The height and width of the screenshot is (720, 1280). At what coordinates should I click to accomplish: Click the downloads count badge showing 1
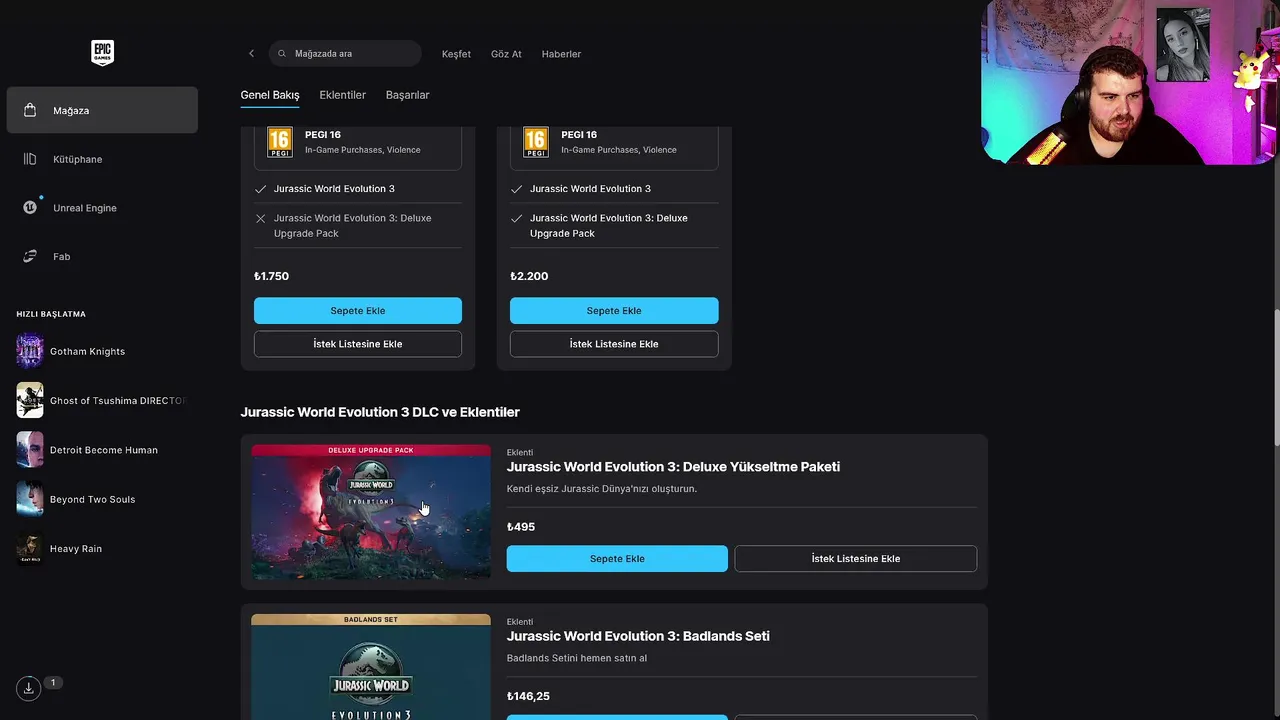pyautogui.click(x=53, y=683)
